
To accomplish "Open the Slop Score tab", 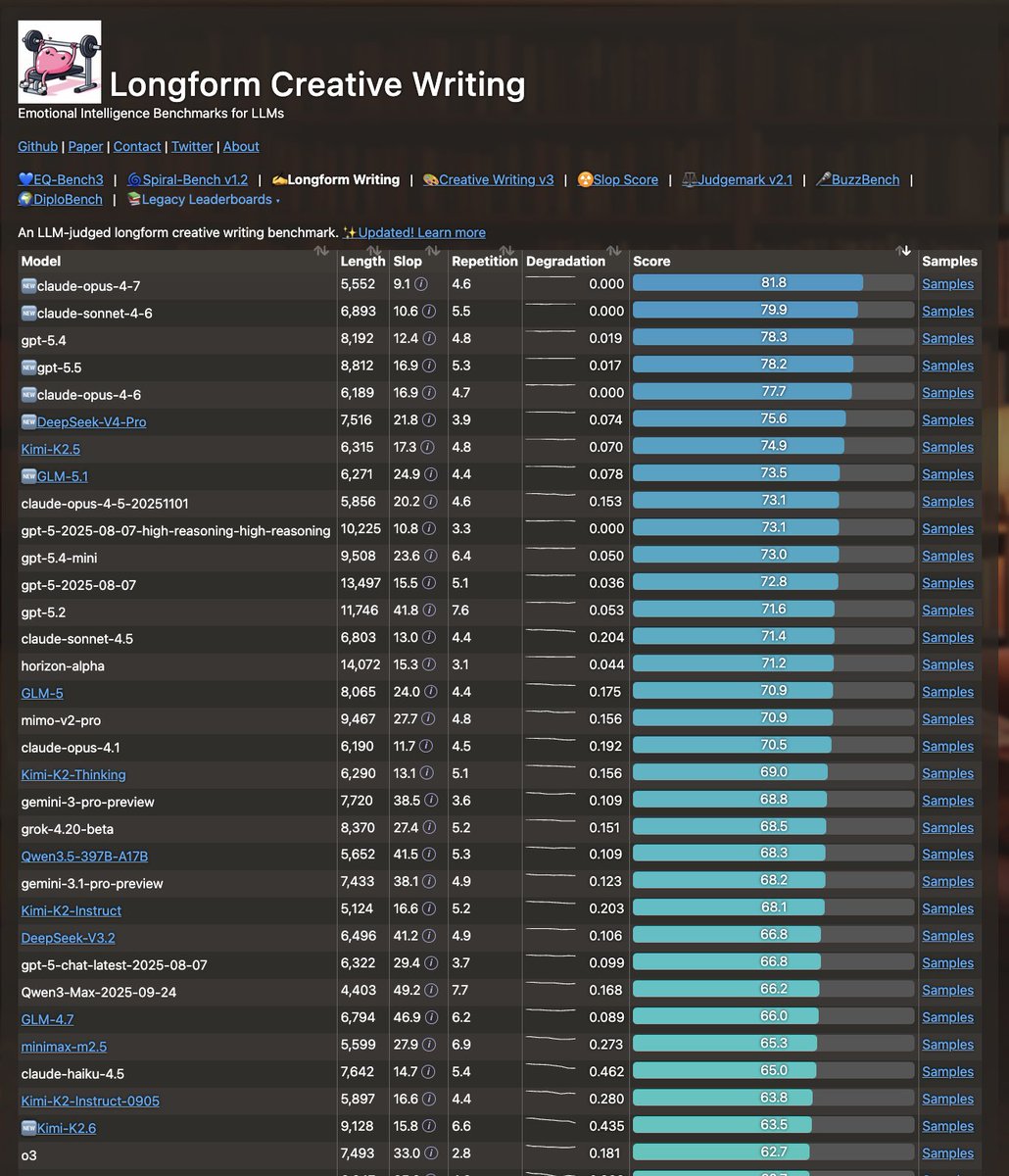I will pyautogui.click(x=617, y=180).
